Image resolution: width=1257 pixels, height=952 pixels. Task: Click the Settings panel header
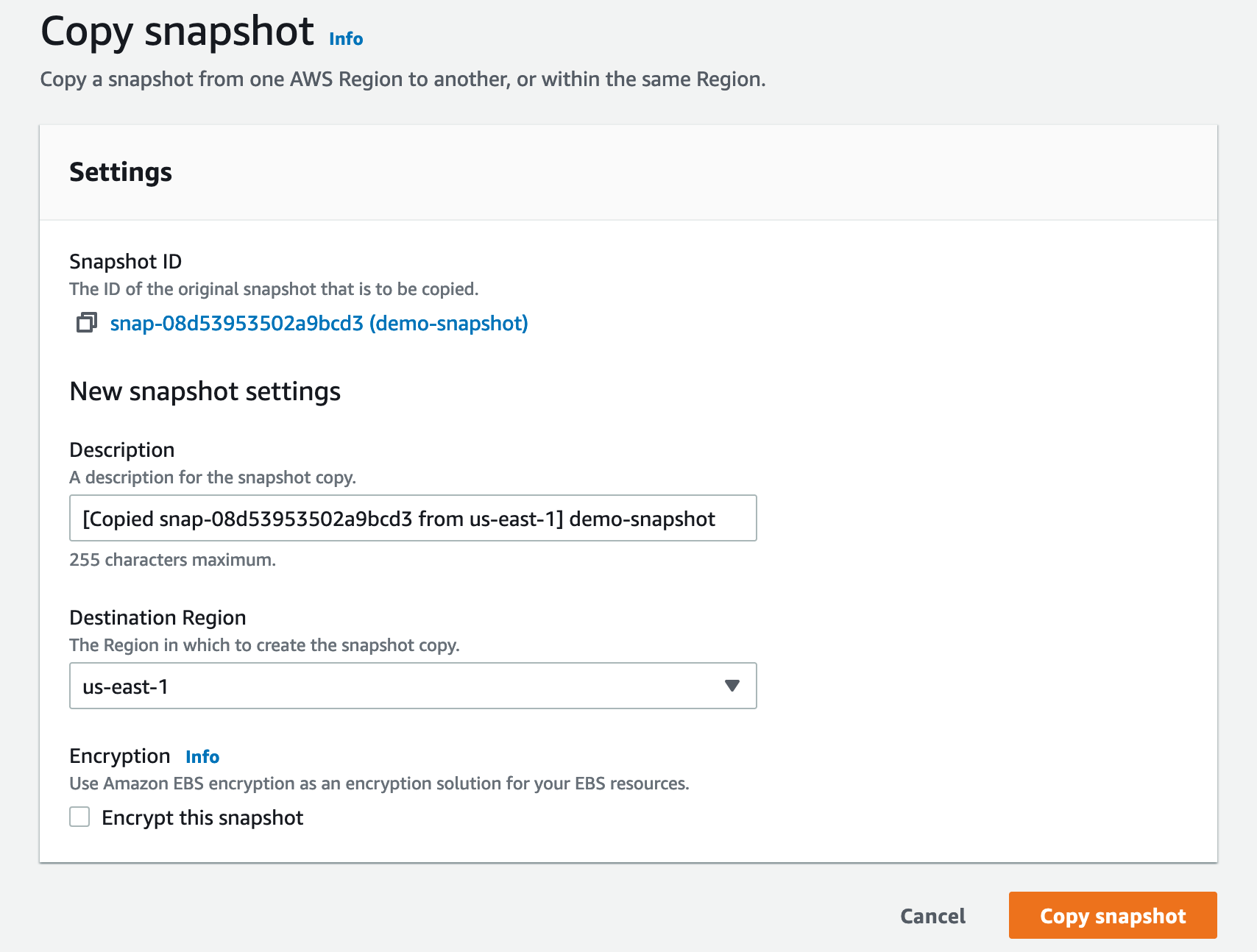coord(121,172)
